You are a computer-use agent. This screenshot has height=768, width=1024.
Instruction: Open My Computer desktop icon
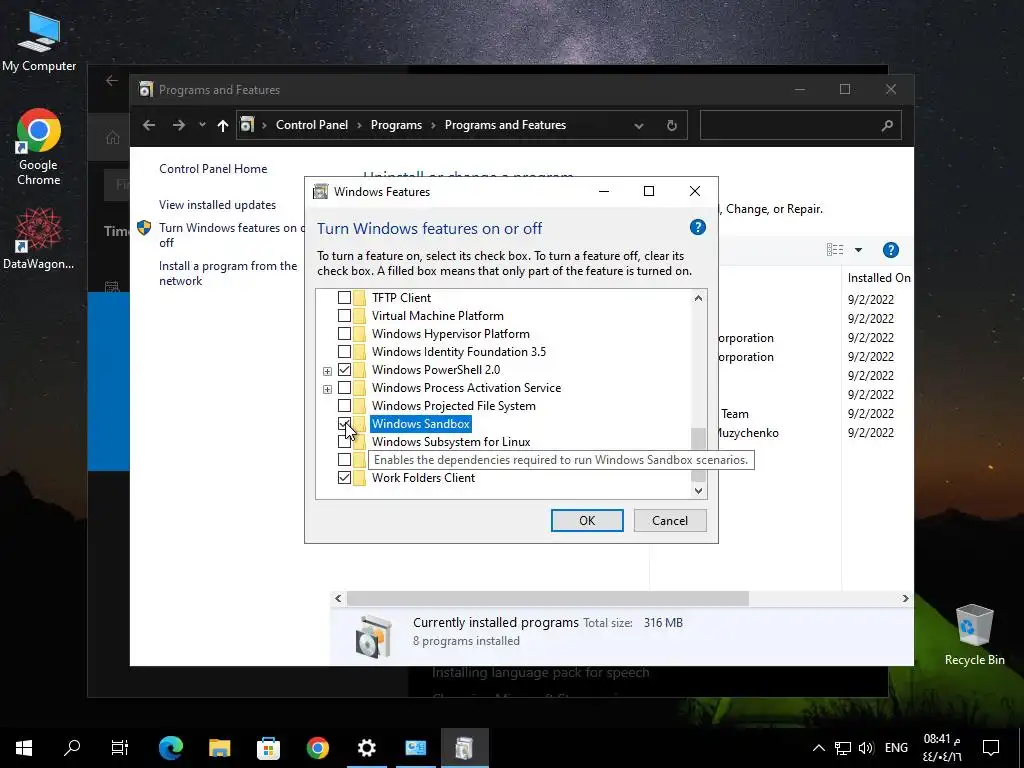39,42
